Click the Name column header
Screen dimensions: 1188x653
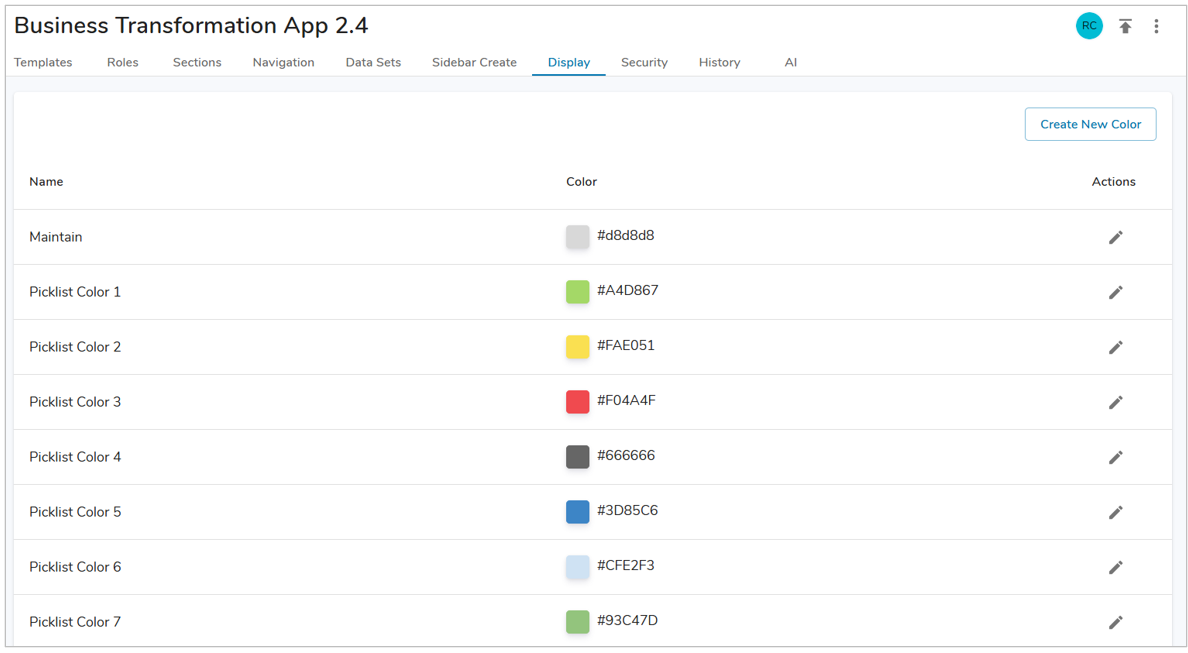click(x=46, y=182)
